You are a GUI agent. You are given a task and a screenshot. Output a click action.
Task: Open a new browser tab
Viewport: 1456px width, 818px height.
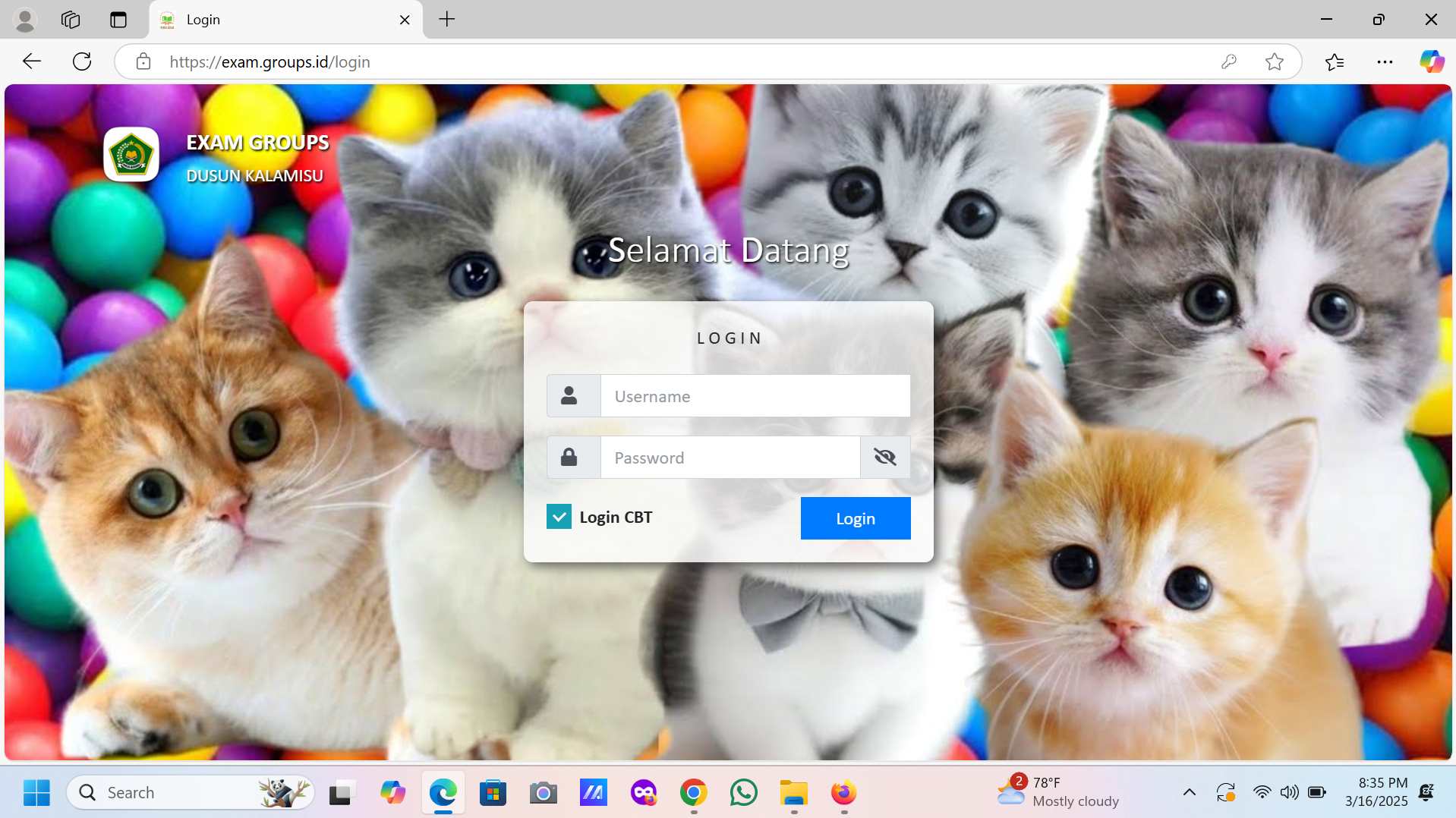447,20
